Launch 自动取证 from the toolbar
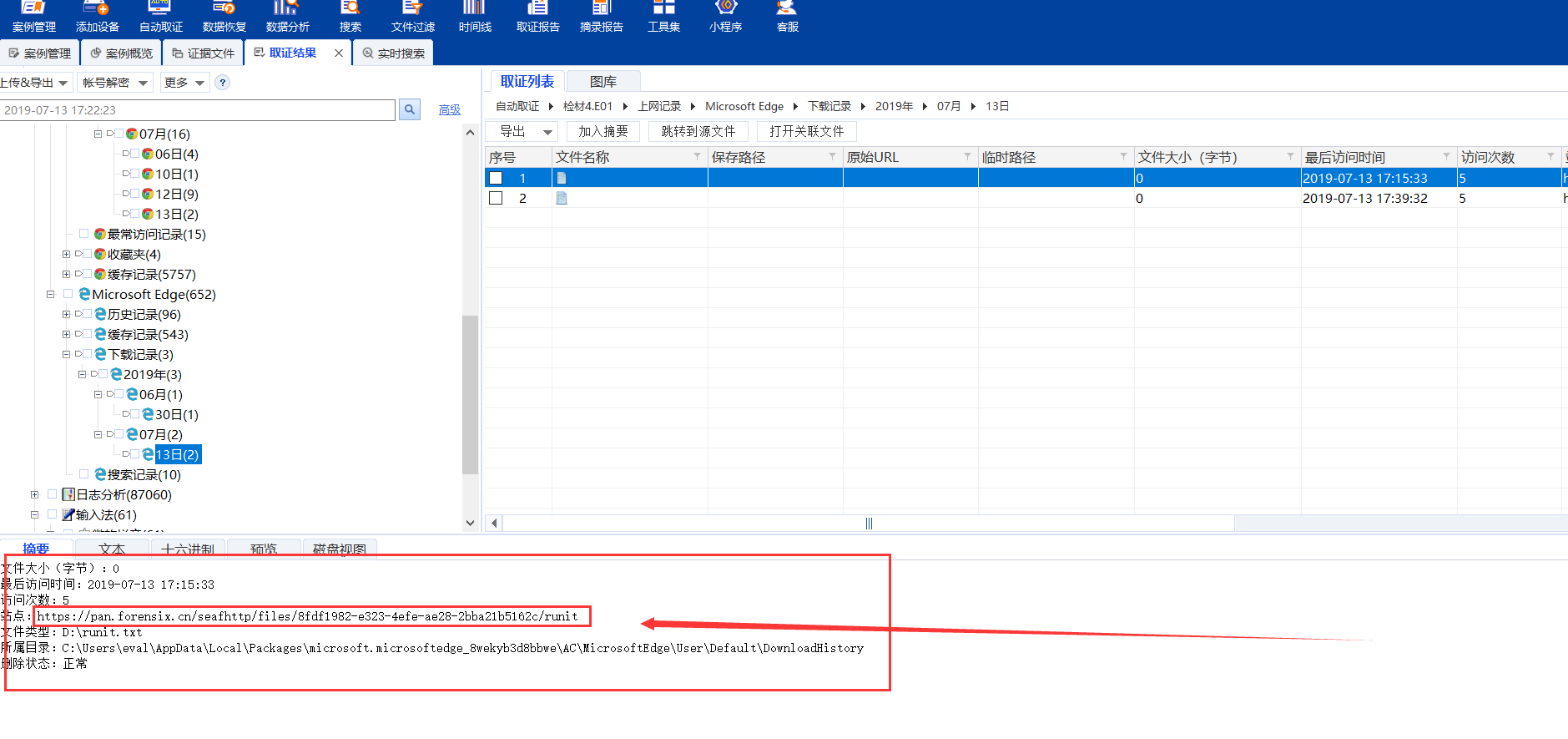Image resolution: width=1568 pixels, height=739 pixels. (160, 17)
